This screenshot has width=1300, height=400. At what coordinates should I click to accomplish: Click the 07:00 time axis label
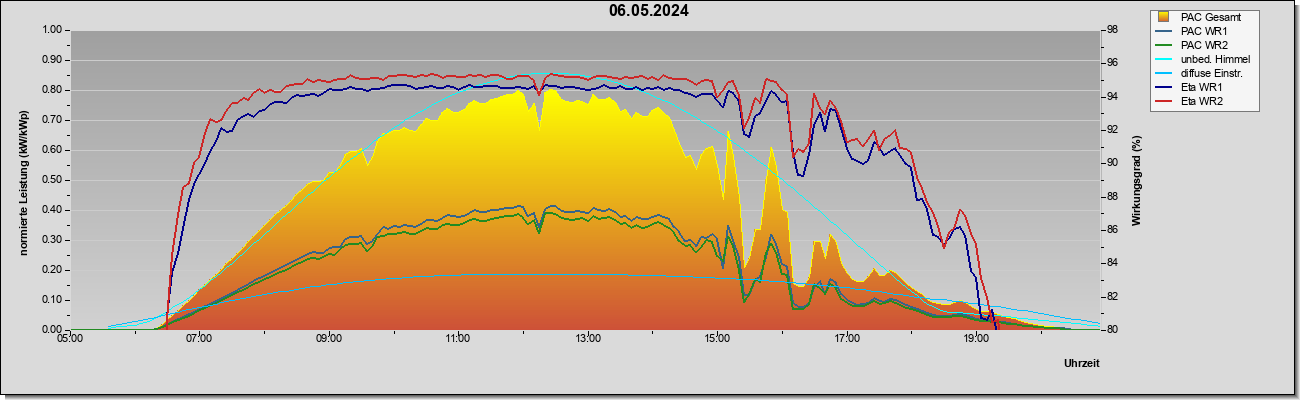pos(199,338)
